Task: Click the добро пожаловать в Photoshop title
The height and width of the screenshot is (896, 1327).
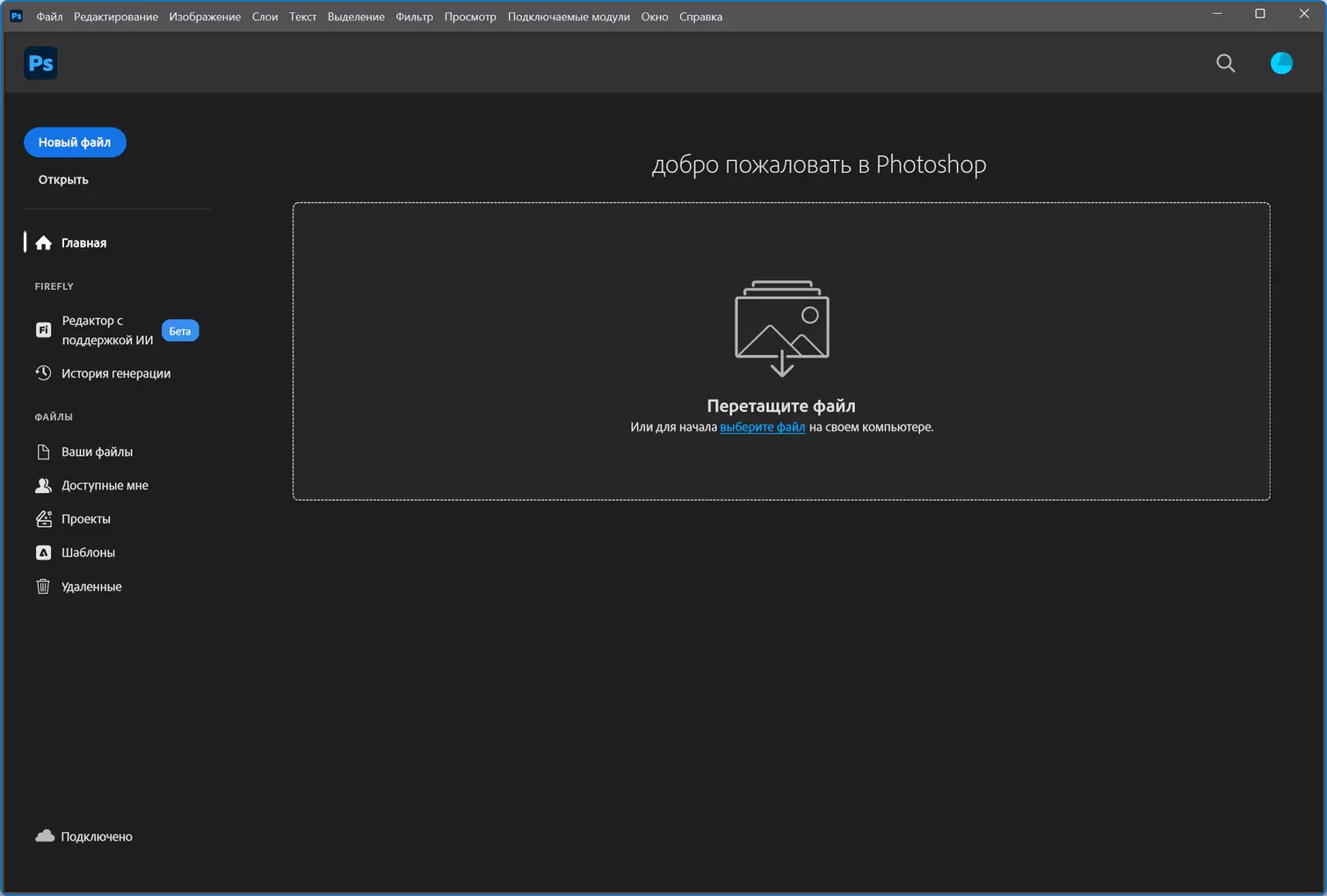Action: click(x=819, y=165)
